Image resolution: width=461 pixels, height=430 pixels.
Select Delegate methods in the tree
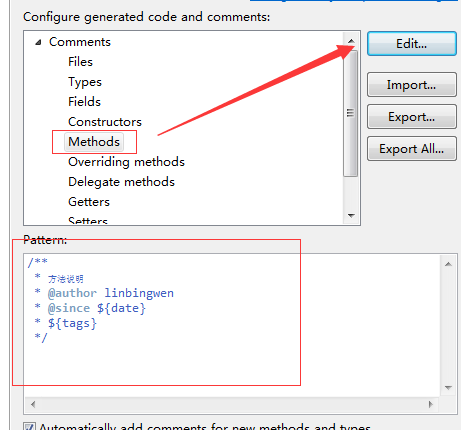pyautogui.click(x=121, y=182)
